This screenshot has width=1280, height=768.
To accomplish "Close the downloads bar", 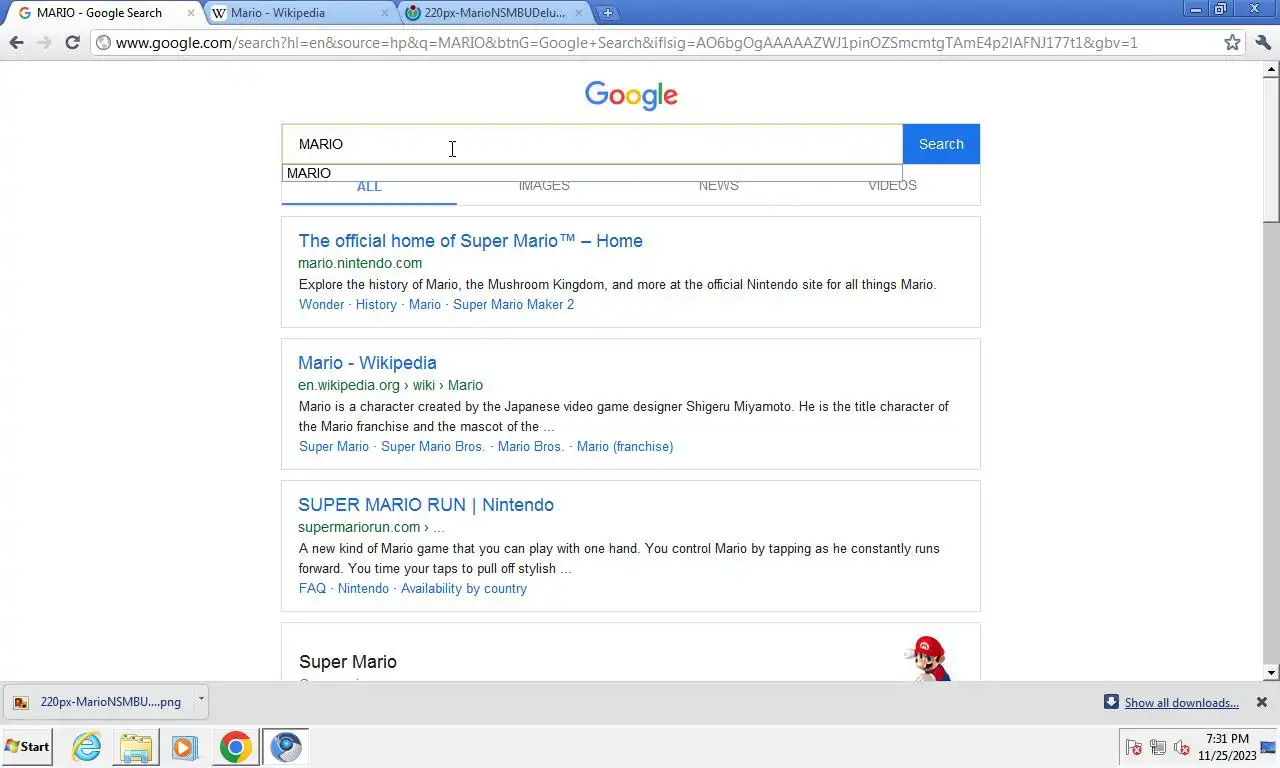I will pyautogui.click(x=1261, y=702).
